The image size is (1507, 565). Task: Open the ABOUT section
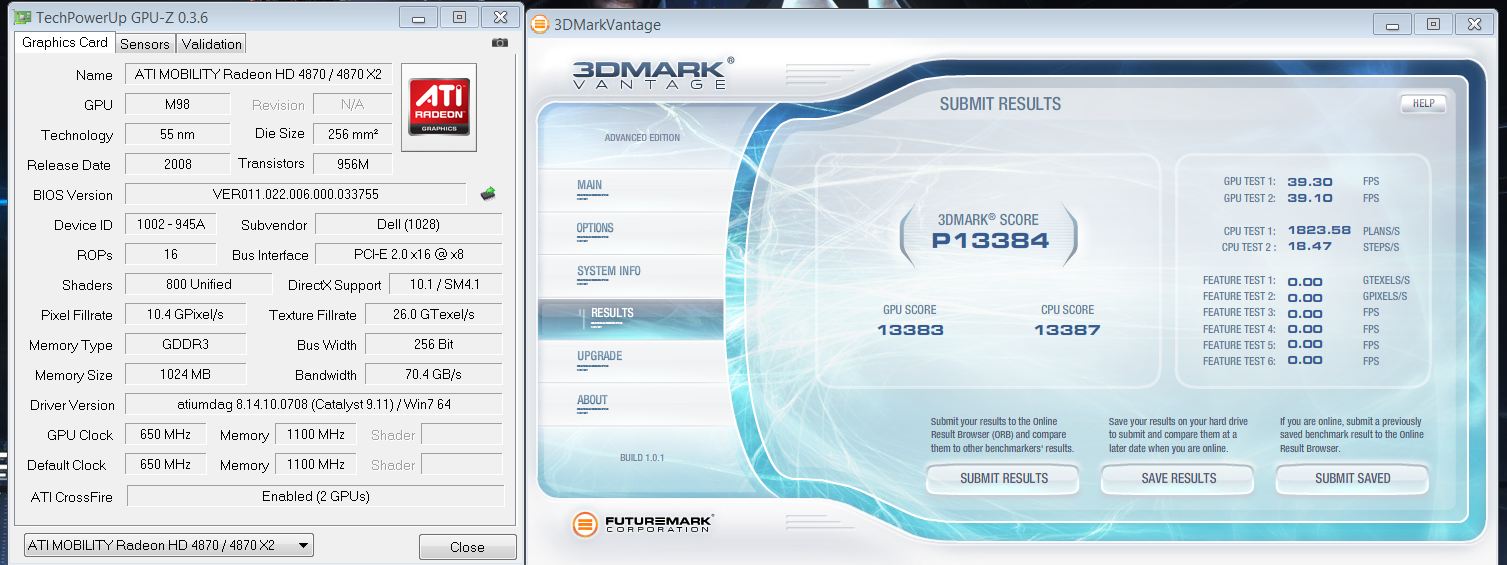coord(592,400)
